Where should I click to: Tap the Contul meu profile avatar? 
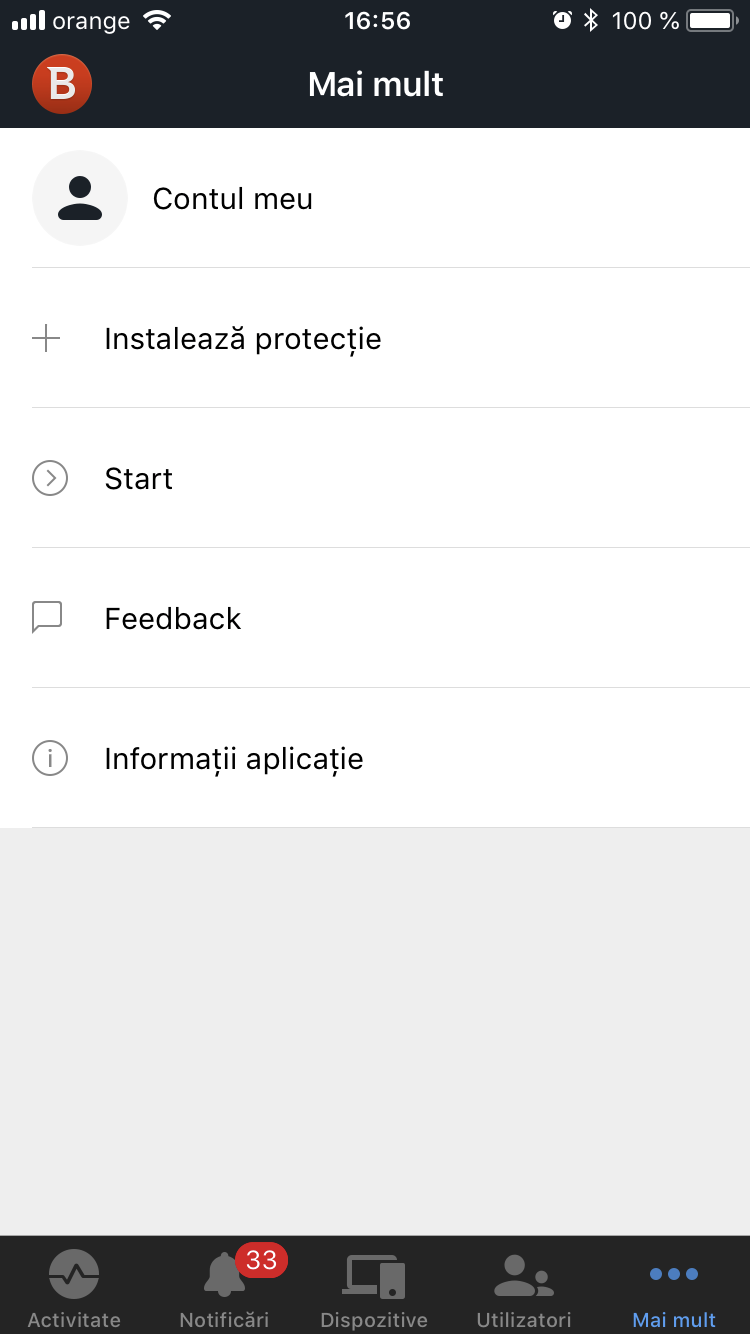pyautogui.click(x=80, y=198)
